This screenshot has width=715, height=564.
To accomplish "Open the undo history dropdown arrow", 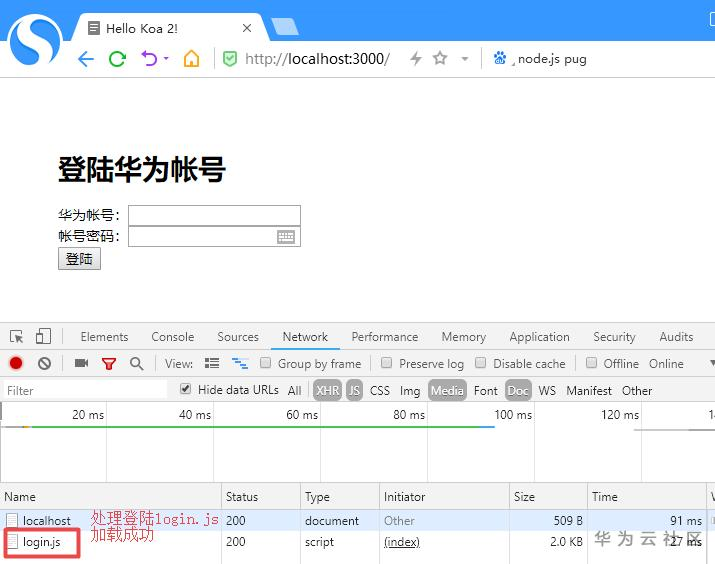I will (x=166, y=58).
